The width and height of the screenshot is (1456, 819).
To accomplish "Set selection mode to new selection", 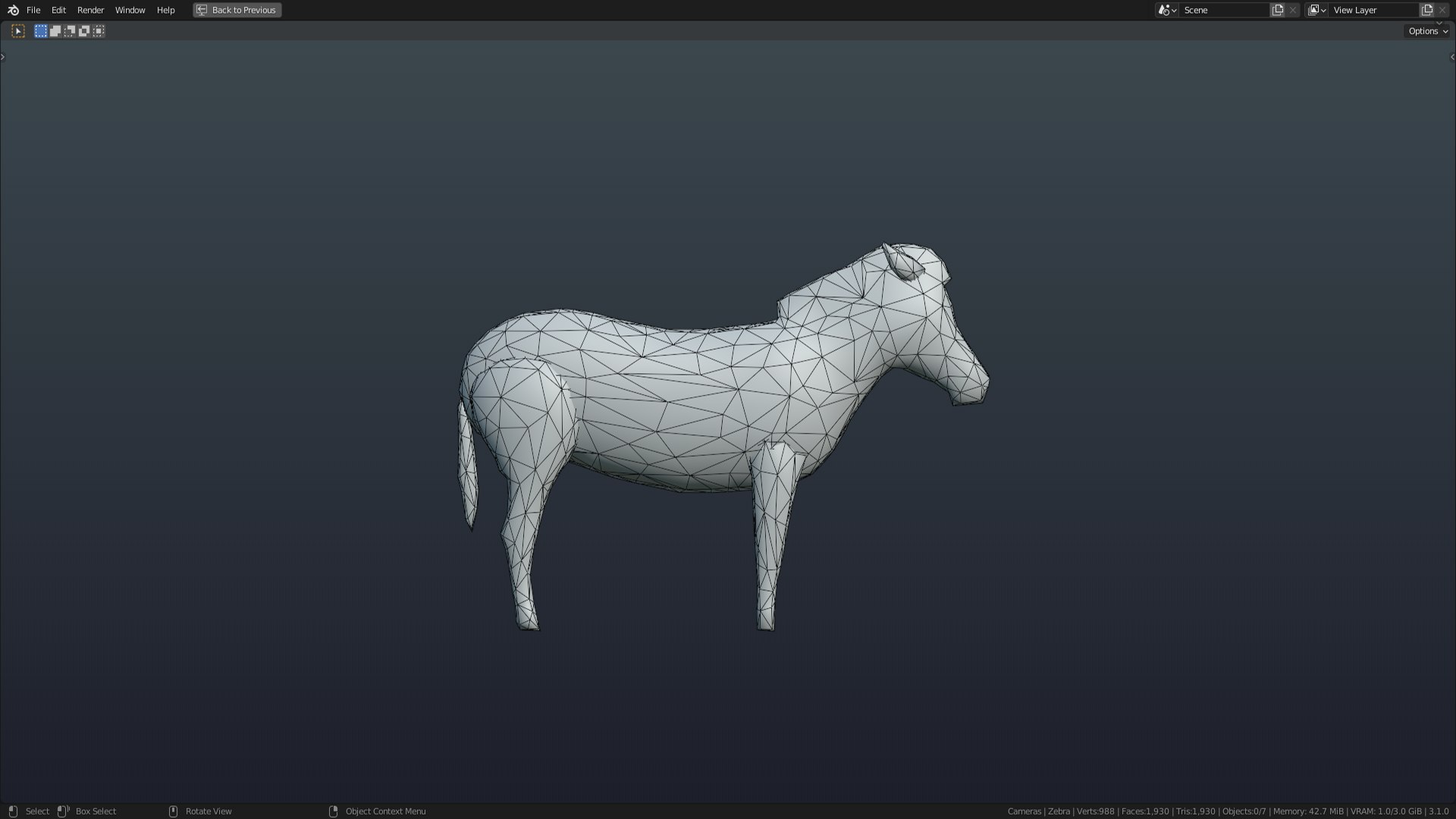I will (41, 31).
